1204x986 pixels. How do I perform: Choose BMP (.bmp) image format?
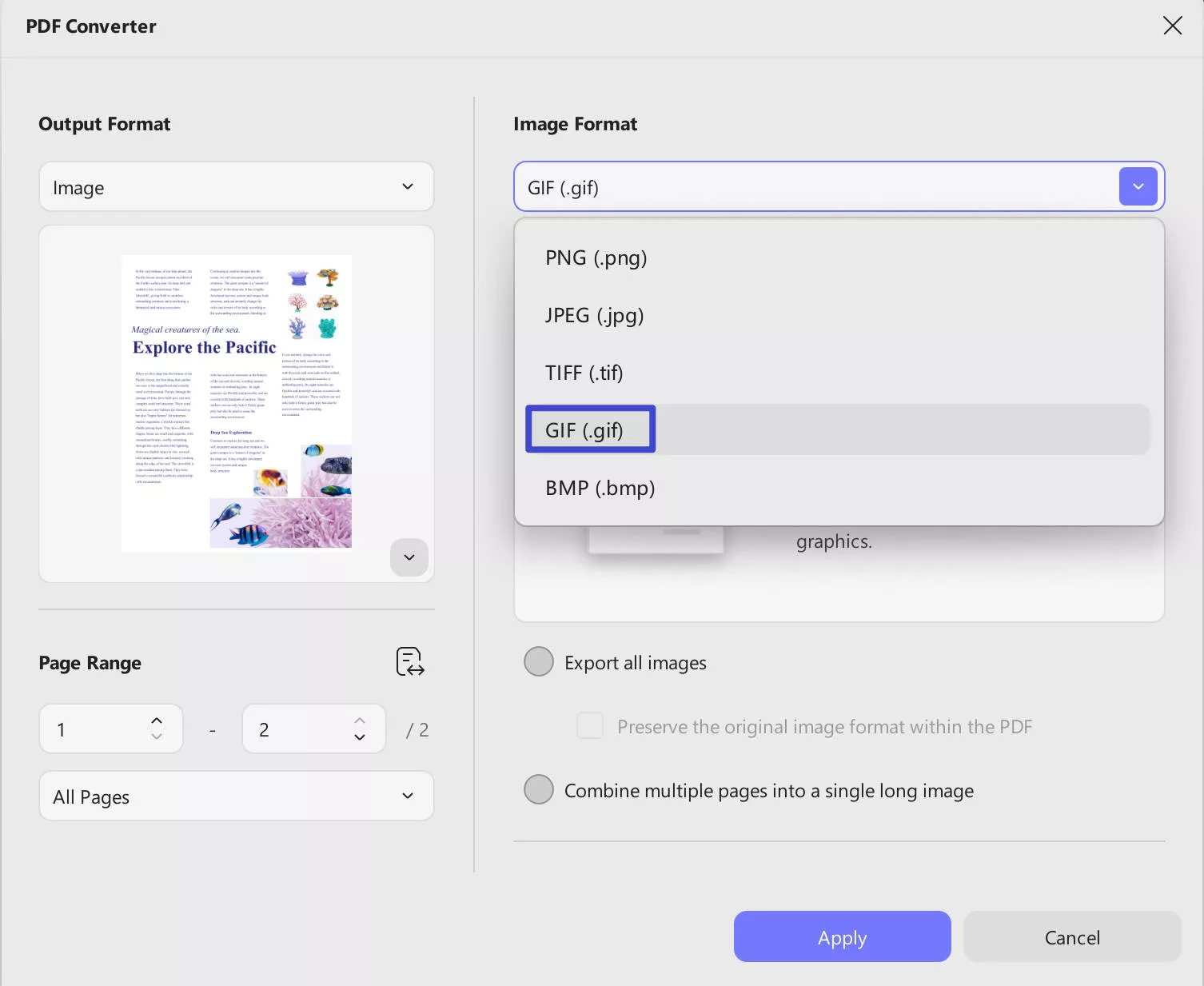pos(600,488)
